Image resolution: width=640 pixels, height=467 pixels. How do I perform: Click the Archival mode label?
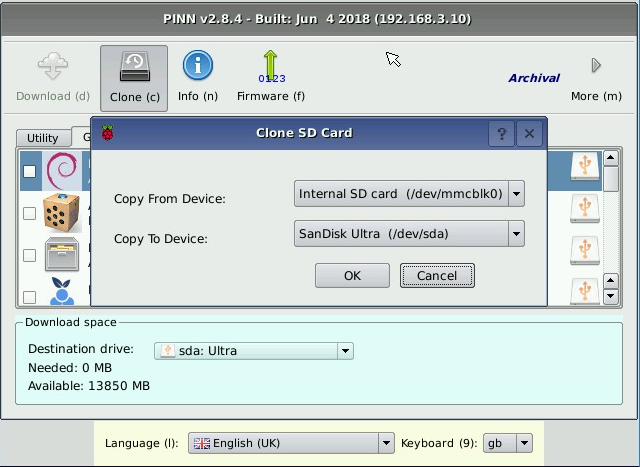click(534, 78)
